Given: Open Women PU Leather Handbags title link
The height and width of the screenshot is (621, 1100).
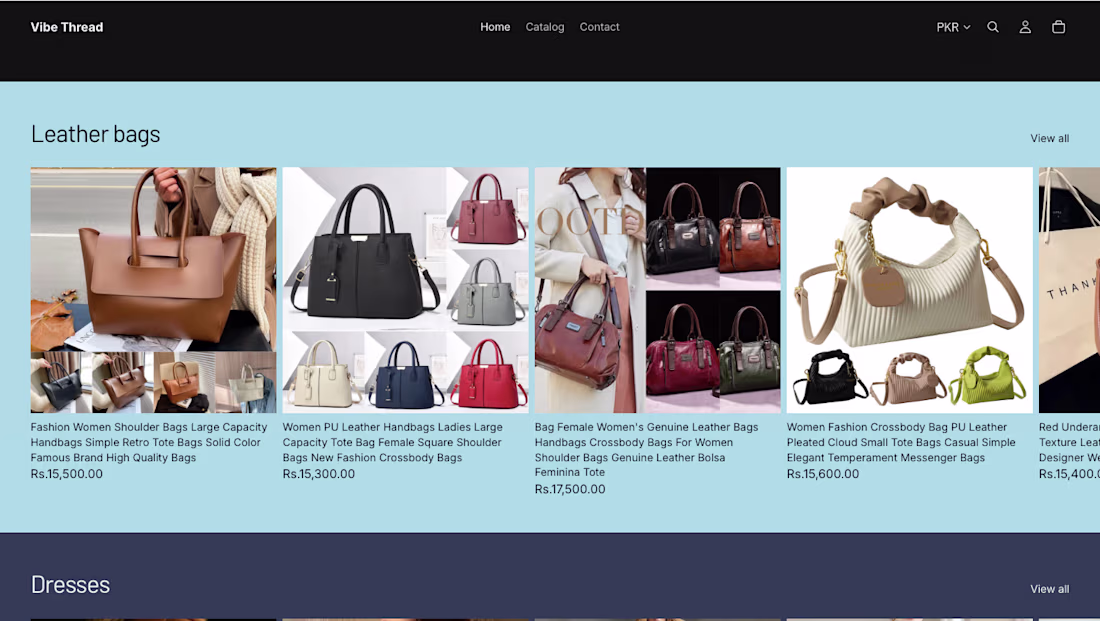Looking at the screenshot, I should tap(393, 442).
